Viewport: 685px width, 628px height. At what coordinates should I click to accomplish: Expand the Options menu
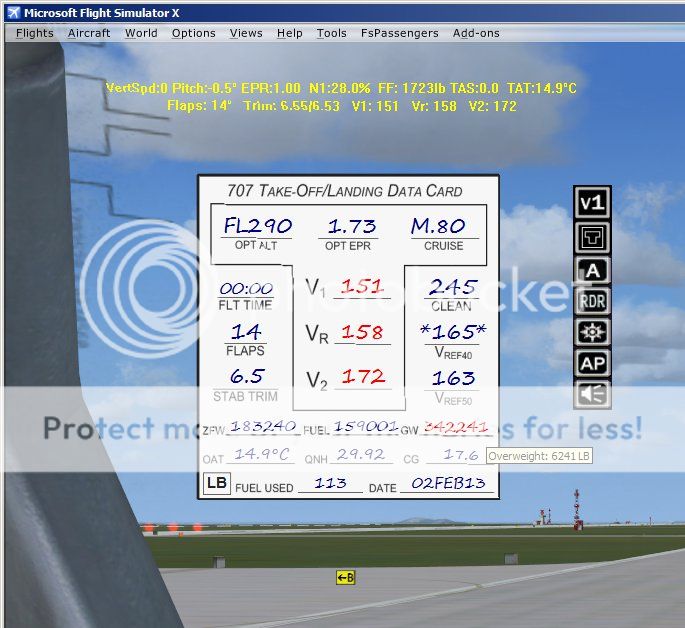(x=193, y=33)
